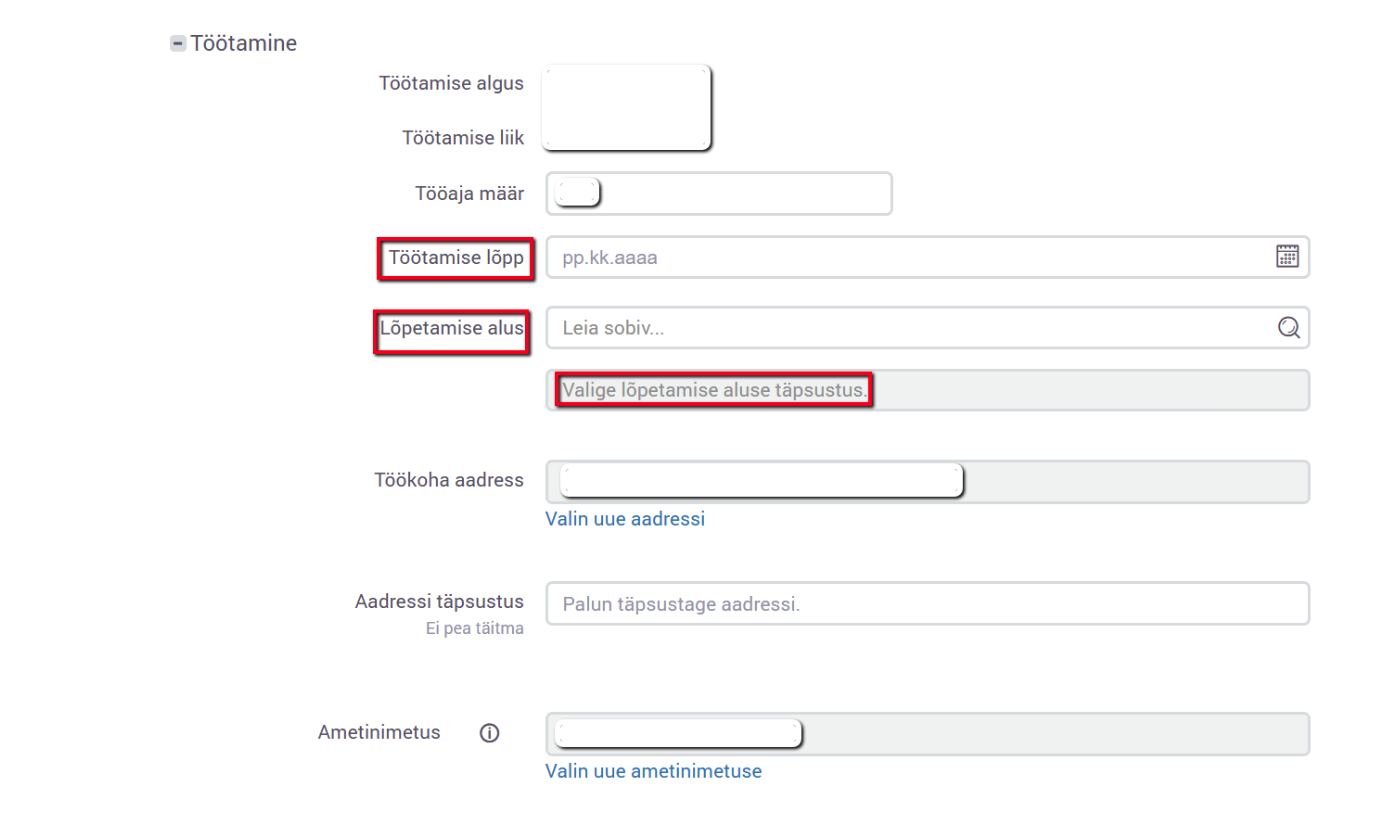
Task: Click the Lõpetamise alus label
Action: click(x=451, y=327)
